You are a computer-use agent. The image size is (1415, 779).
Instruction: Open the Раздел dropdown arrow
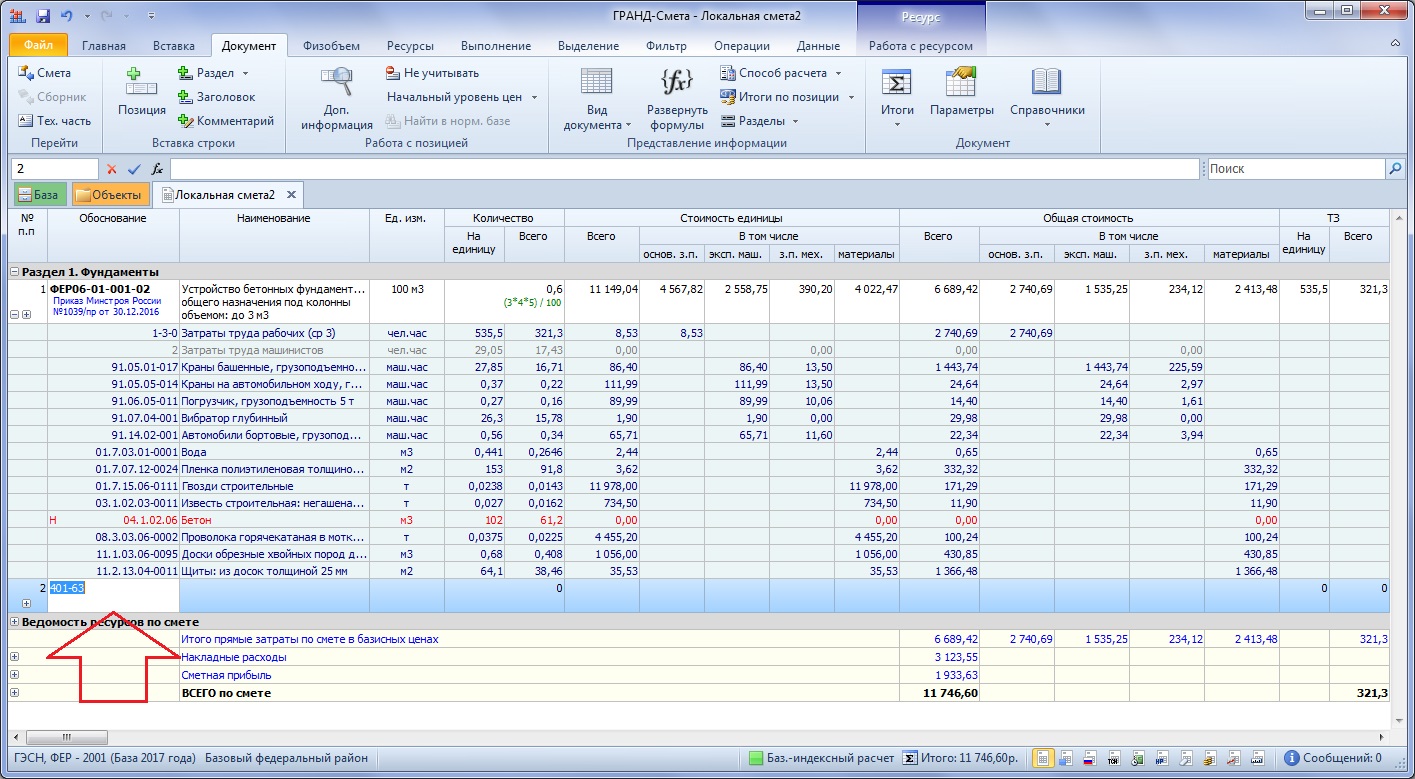(x=245, y=73)
